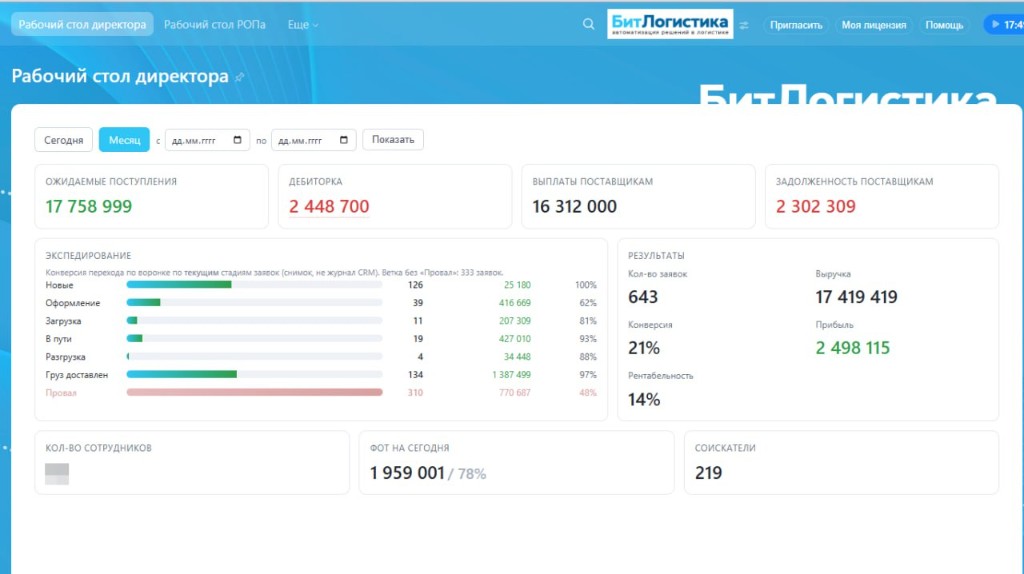
Task: Open calendar picker in start date field
Action: pos(237,140)
